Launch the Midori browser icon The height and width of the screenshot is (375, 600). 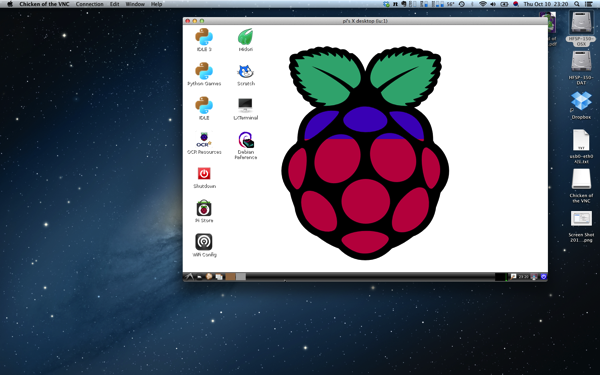[x=245, y=40]
